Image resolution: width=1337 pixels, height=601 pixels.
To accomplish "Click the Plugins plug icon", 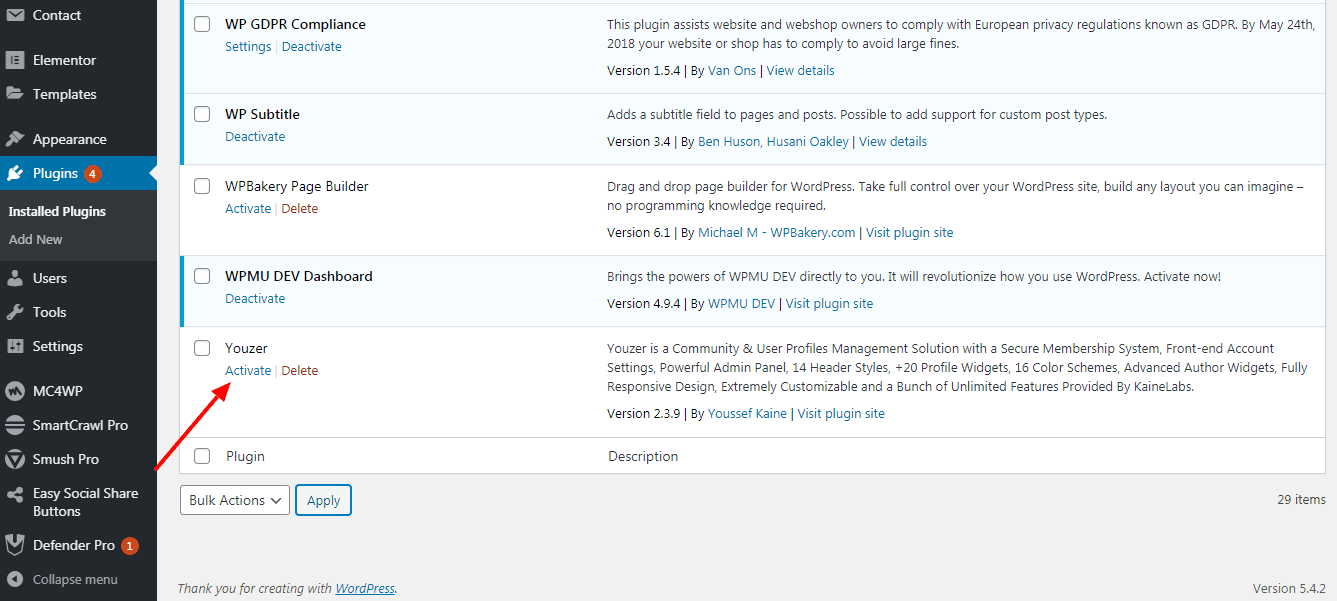I will click(15, 173).
